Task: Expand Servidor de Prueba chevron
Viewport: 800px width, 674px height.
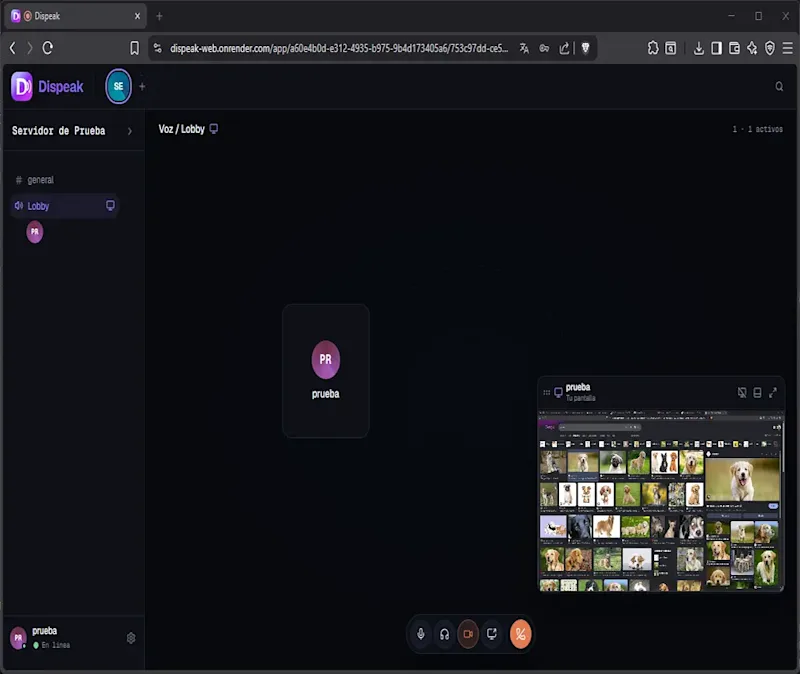Action: click(x=130, y=131)
